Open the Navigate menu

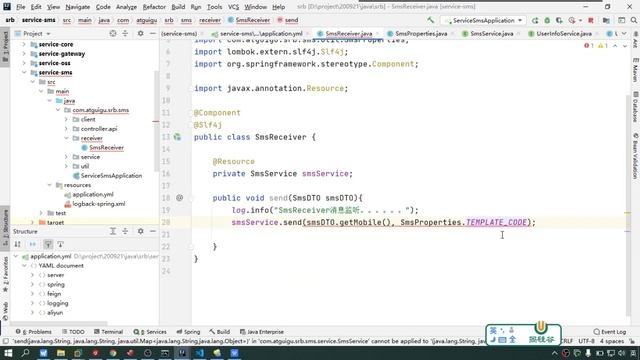click(x=78, y=7)
